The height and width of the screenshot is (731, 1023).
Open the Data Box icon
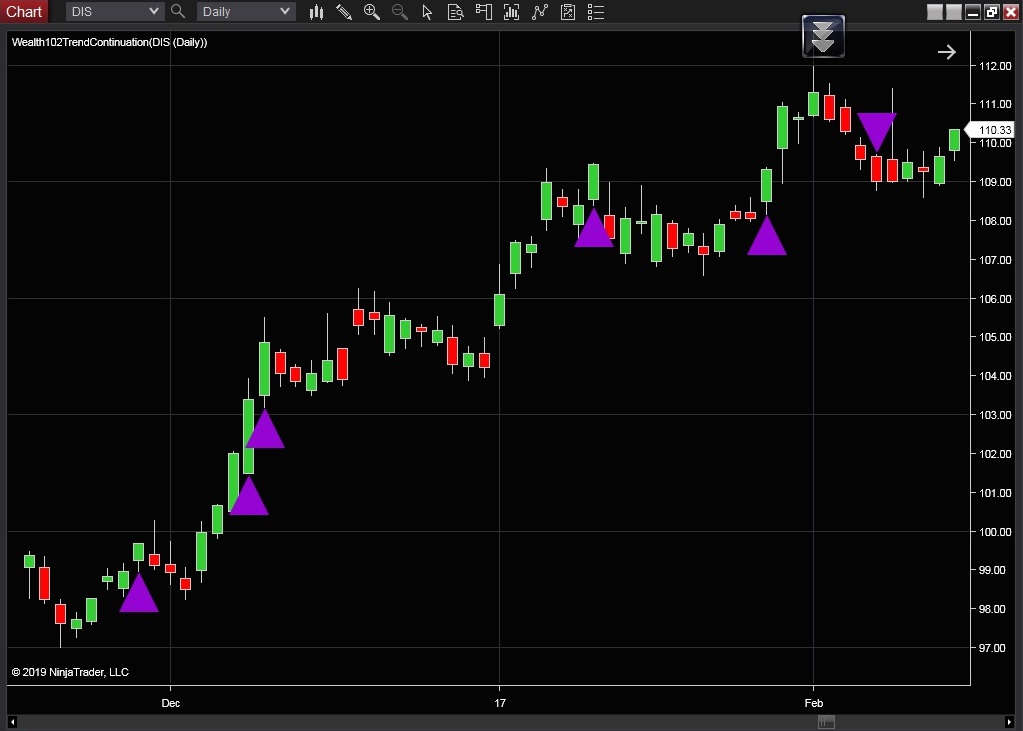coord(456,12)
